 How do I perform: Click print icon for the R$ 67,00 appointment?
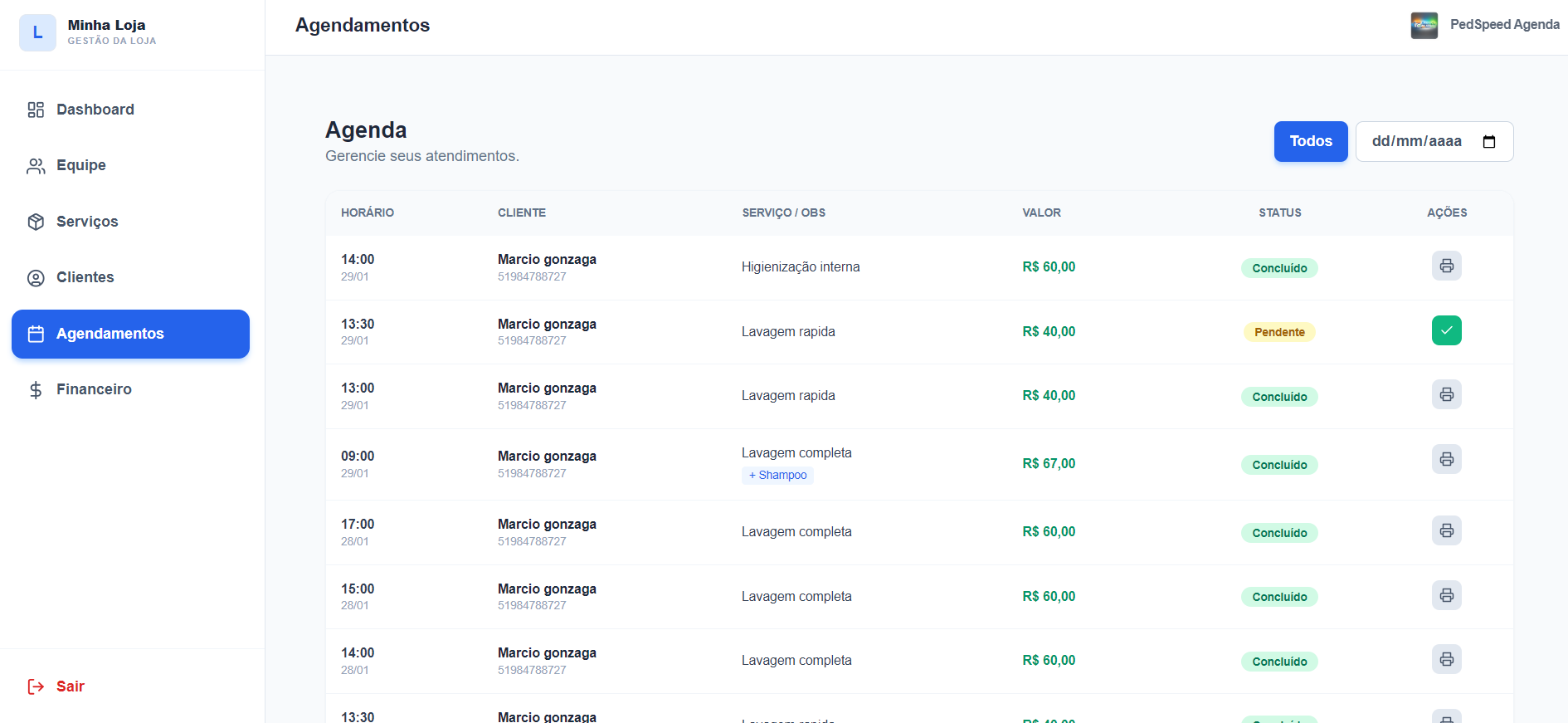[1446, 460]
